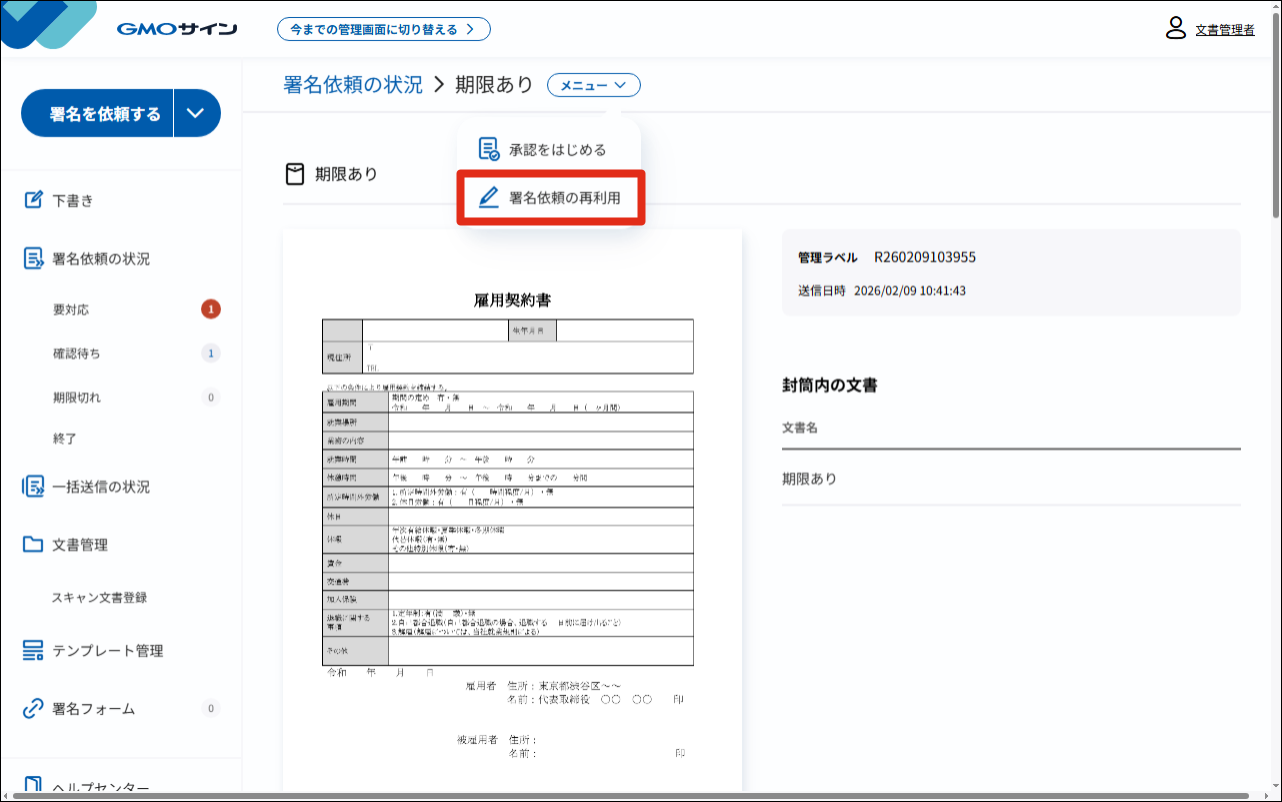This screenshot has height=802, width=1282.
Task: Click the 署名フォーム link icon
Action: [x=33, y=709]
